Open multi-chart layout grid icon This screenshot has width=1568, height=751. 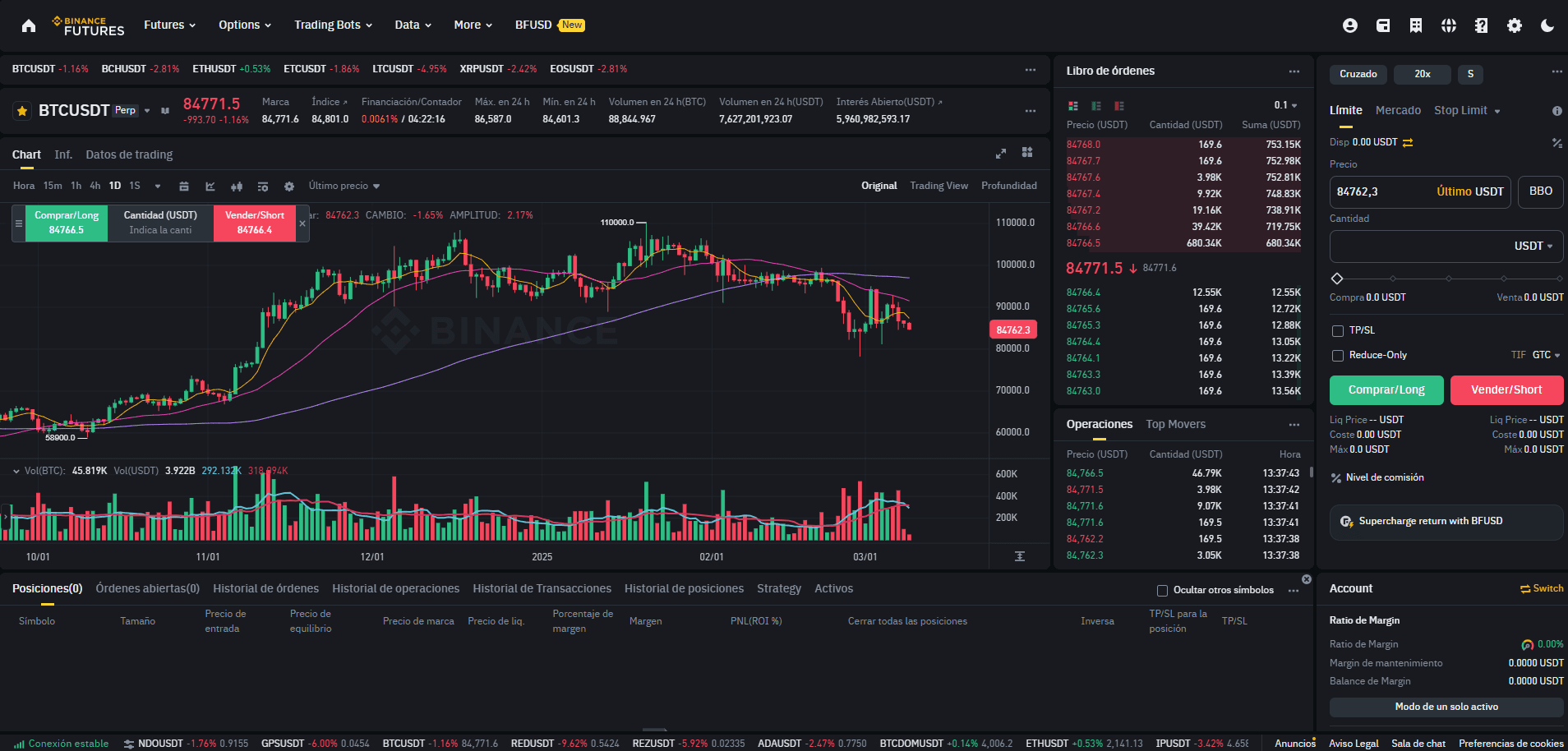tap(1027, 152)
